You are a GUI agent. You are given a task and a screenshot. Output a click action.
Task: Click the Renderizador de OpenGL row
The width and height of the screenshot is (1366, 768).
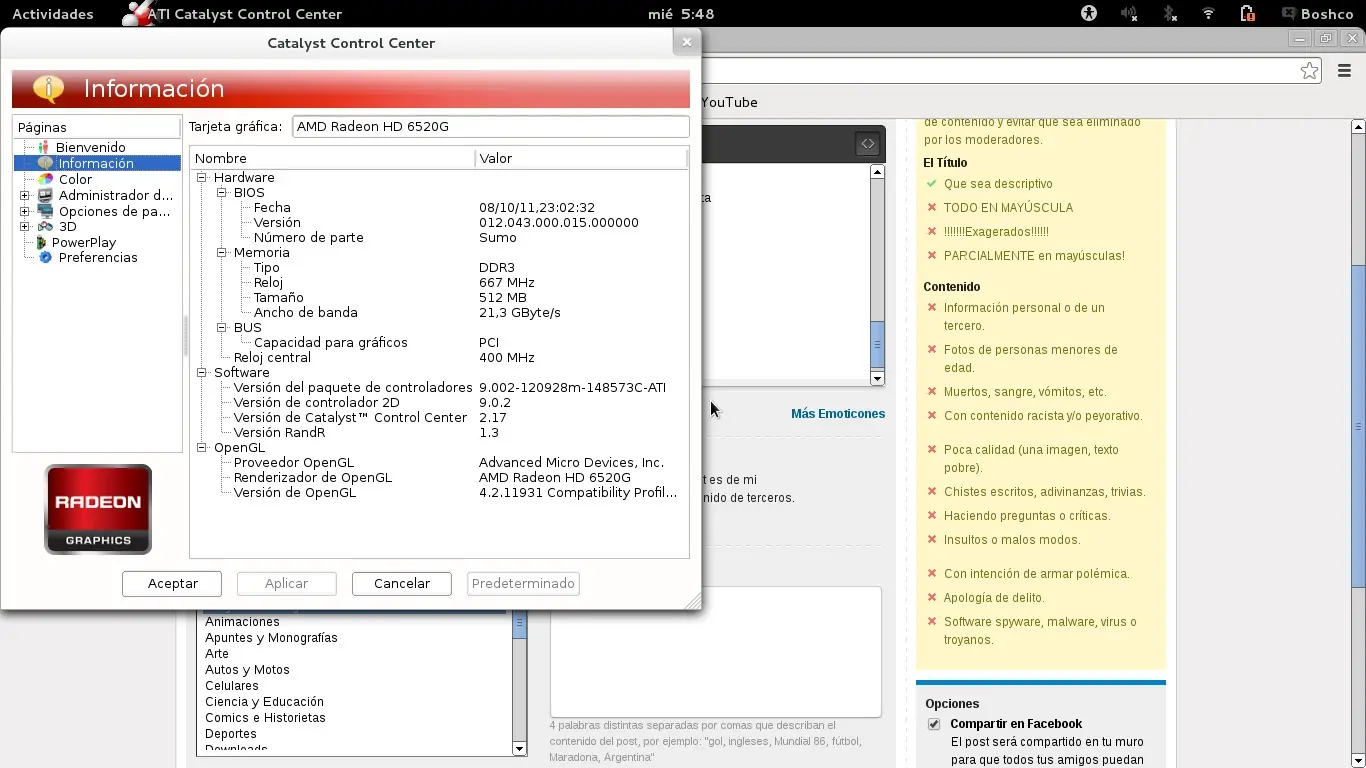tap(439, 478)
